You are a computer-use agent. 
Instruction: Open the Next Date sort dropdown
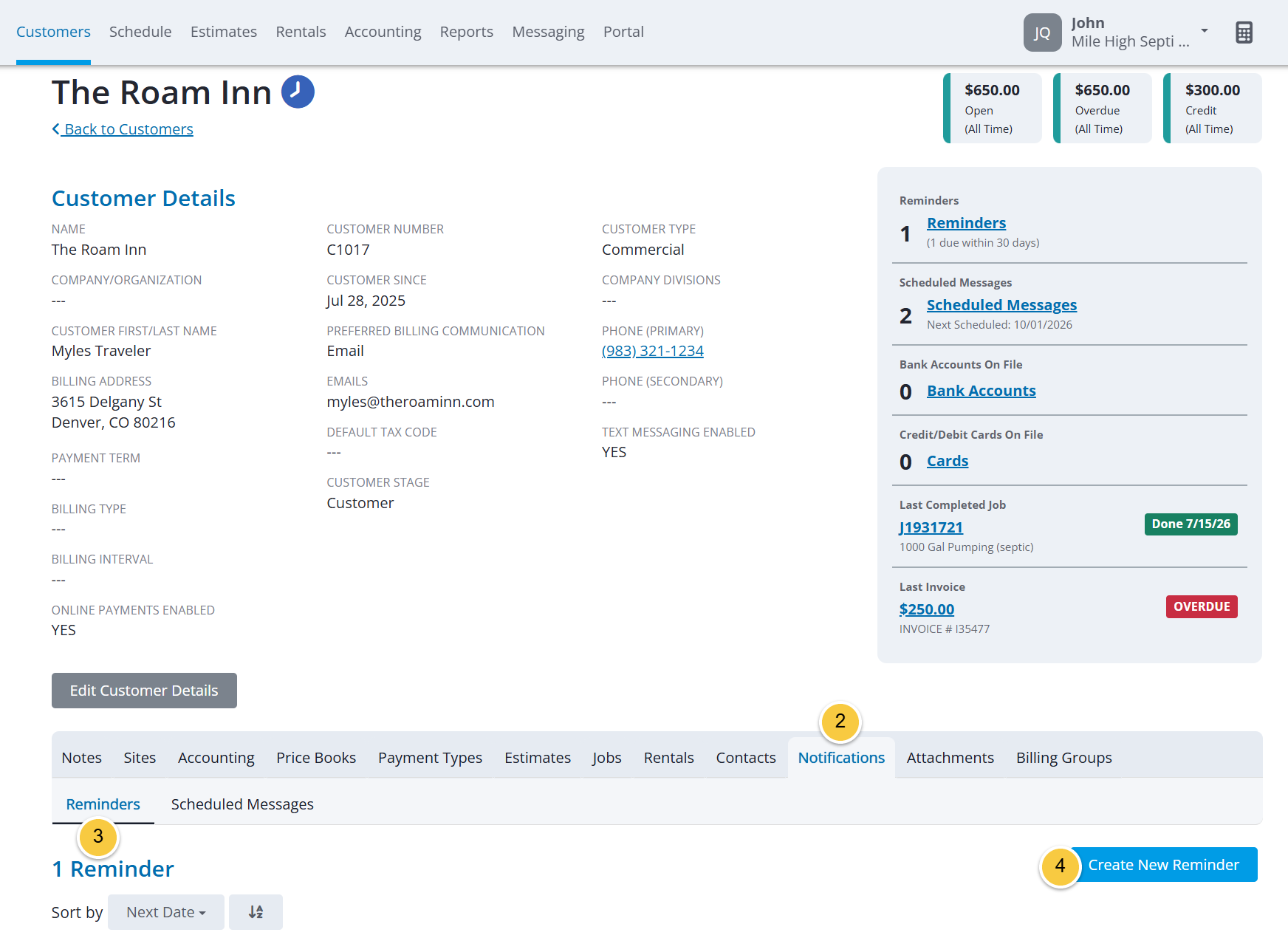(166, 912)
